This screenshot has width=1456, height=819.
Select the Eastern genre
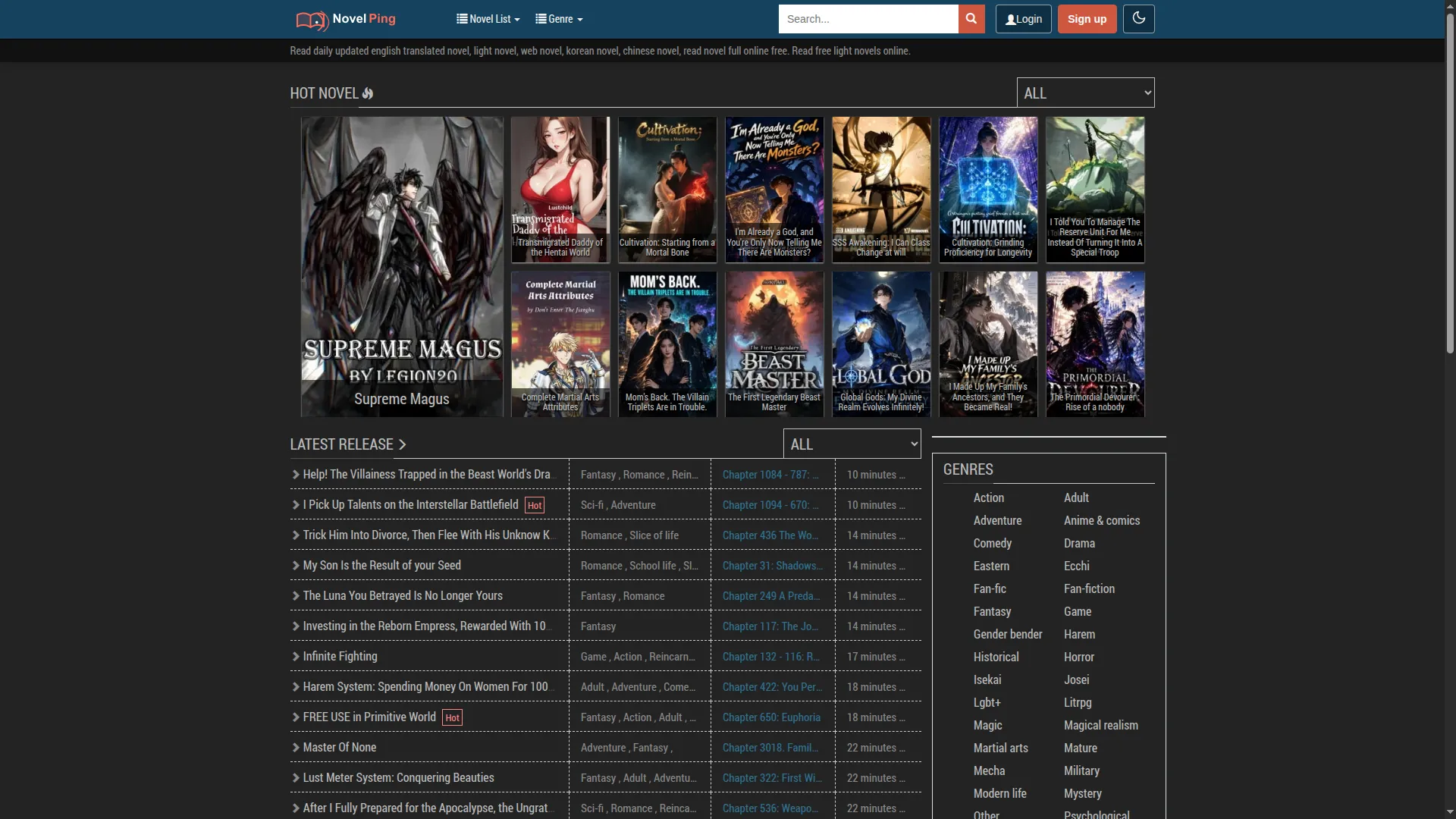point(991,566)
